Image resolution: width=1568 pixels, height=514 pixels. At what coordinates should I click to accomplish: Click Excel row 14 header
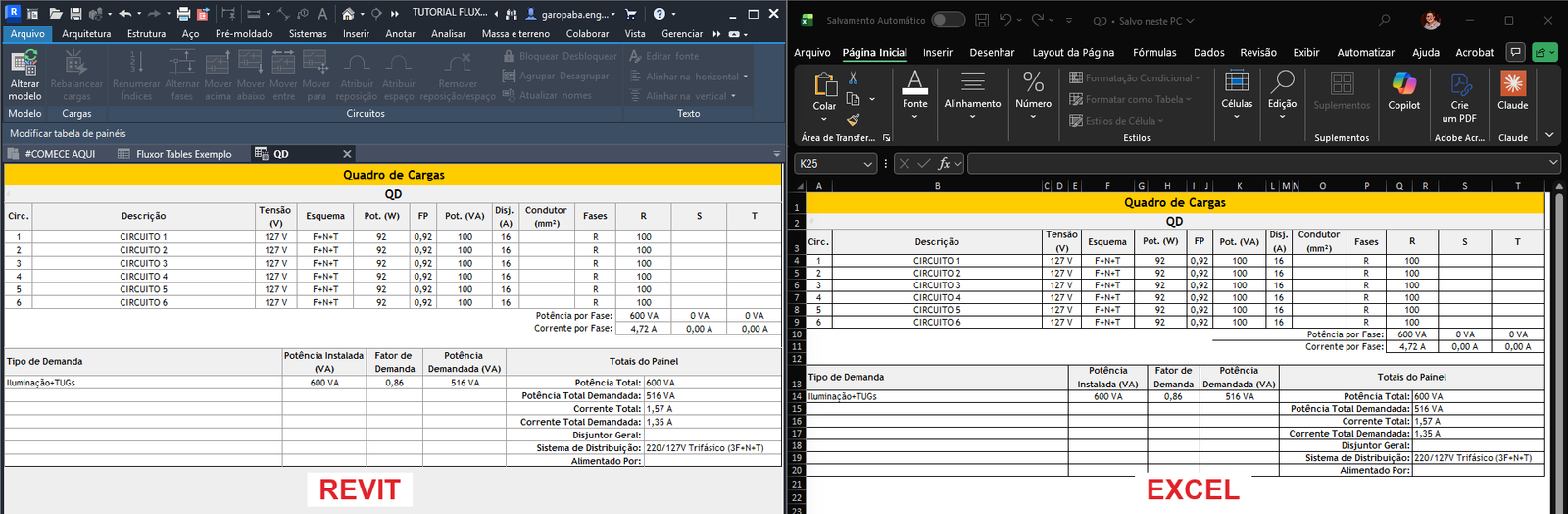(x=797, y=396)
